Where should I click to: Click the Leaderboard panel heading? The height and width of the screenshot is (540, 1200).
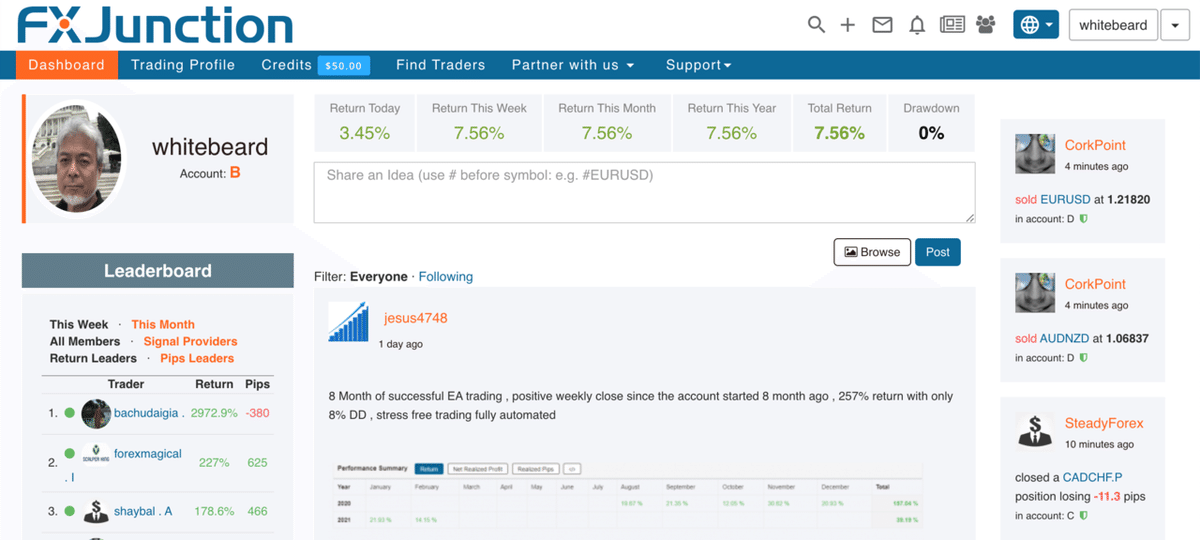point(158,271)
